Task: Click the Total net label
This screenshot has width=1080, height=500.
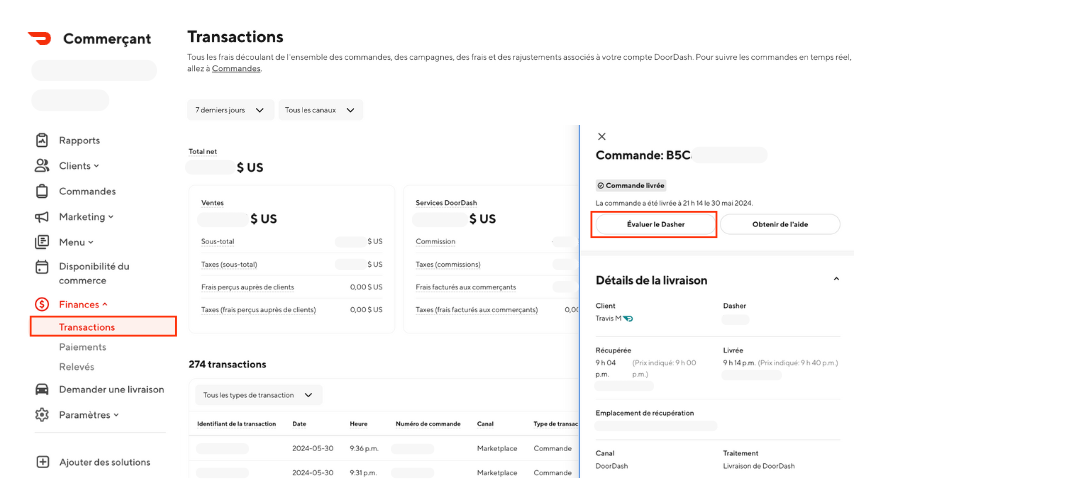Action: click(203, 152)
